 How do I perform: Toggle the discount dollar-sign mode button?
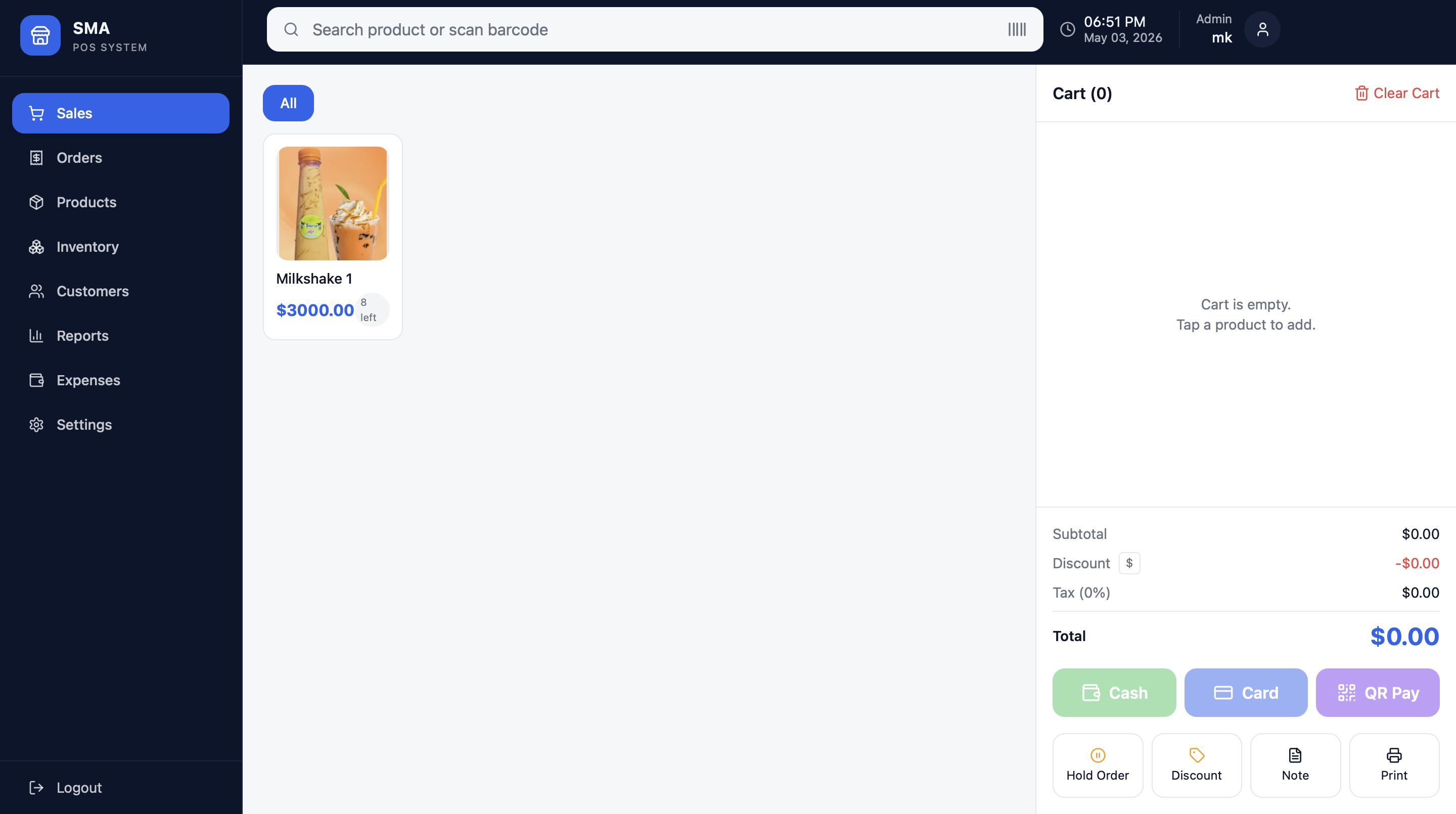[x=1129, y=563]
